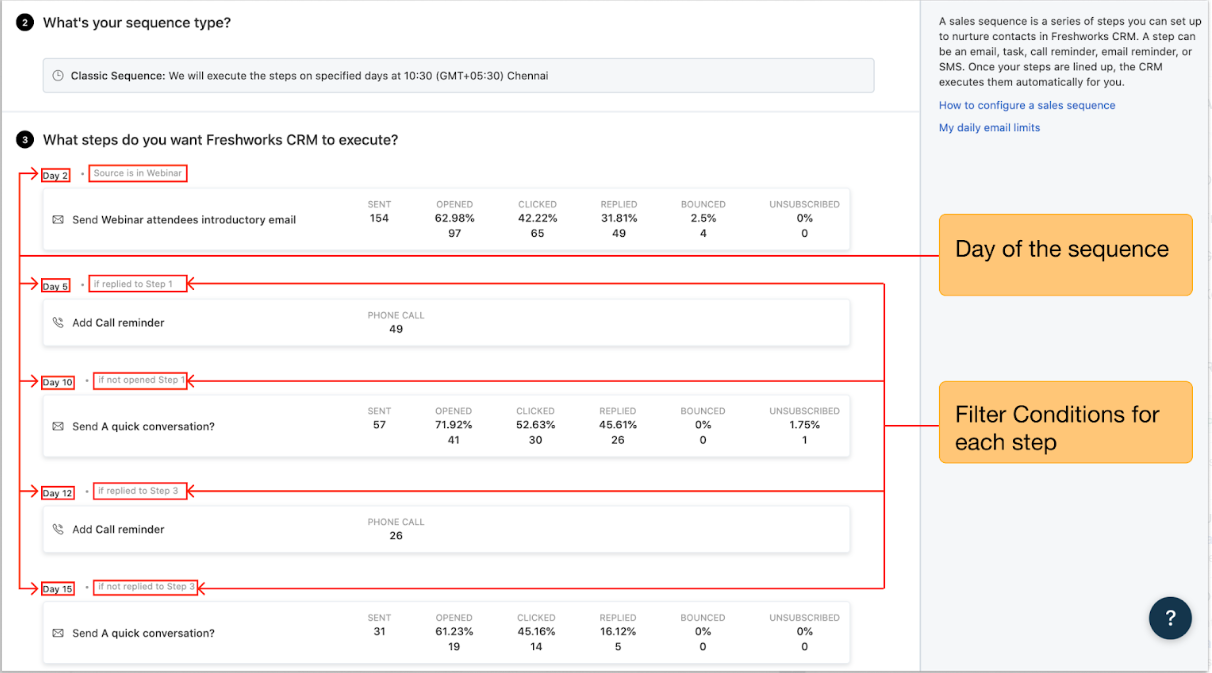Open the Add Call reminder step with 26 calls
The width and height of the screenshot is (1212, 673).
[446, 529]
